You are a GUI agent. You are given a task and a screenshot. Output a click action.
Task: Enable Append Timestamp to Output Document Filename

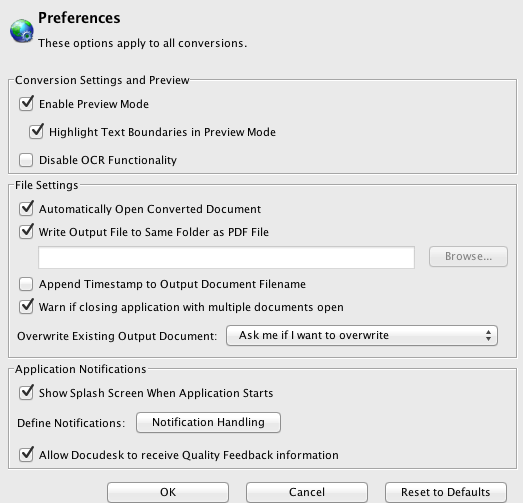[x=26, y=284]
